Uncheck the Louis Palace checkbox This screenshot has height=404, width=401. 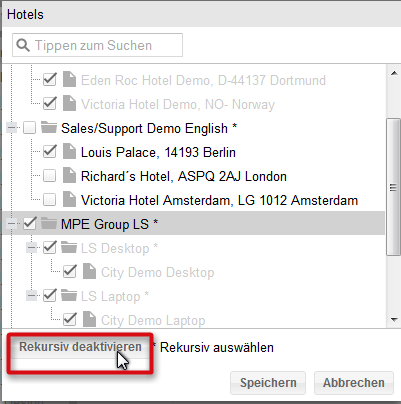pyautogui.click(x=50, y=152)
